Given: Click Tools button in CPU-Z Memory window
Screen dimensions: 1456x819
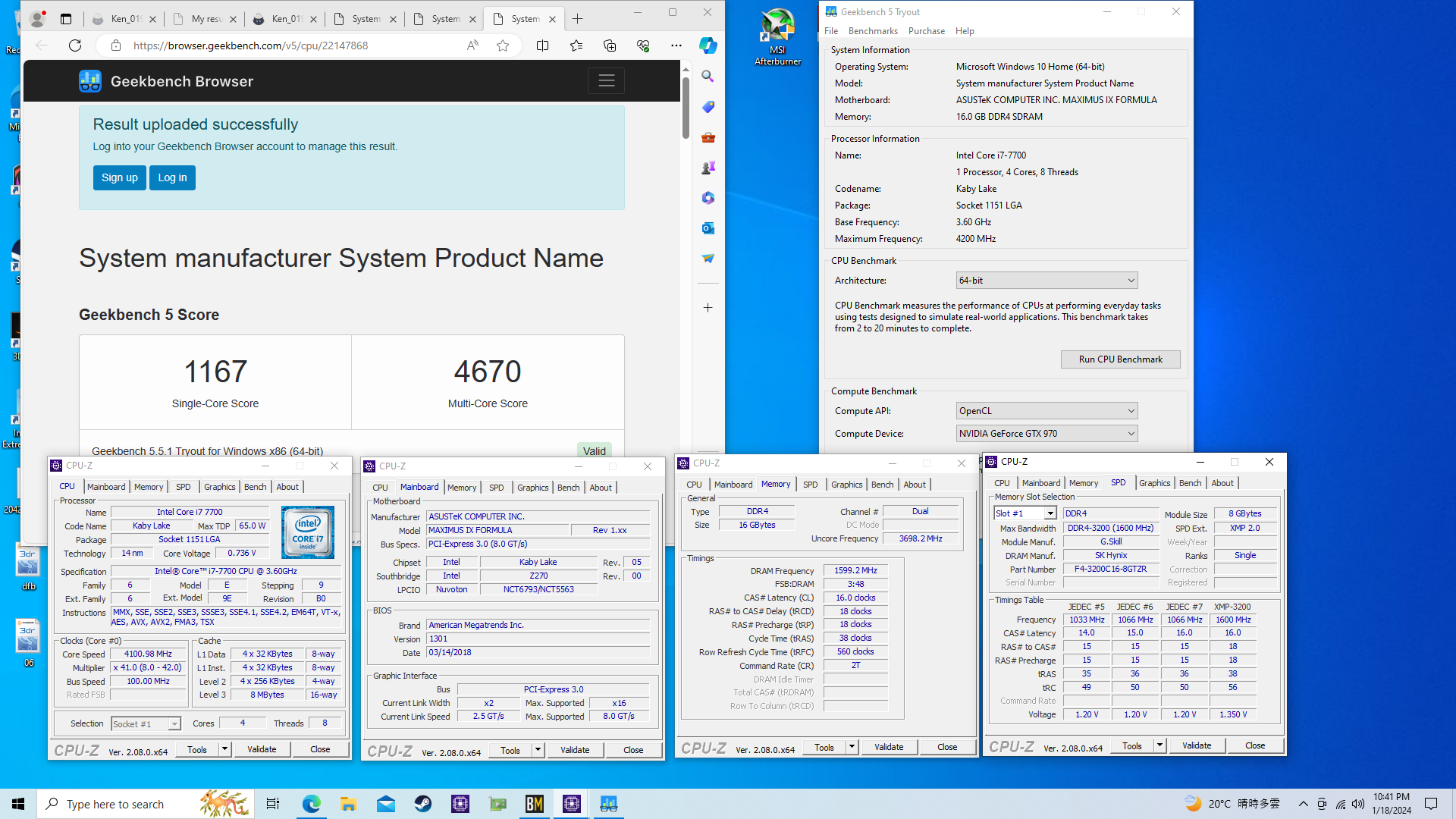Looking at the screenshot, I should pyautogui.click(x=824, y=747).
